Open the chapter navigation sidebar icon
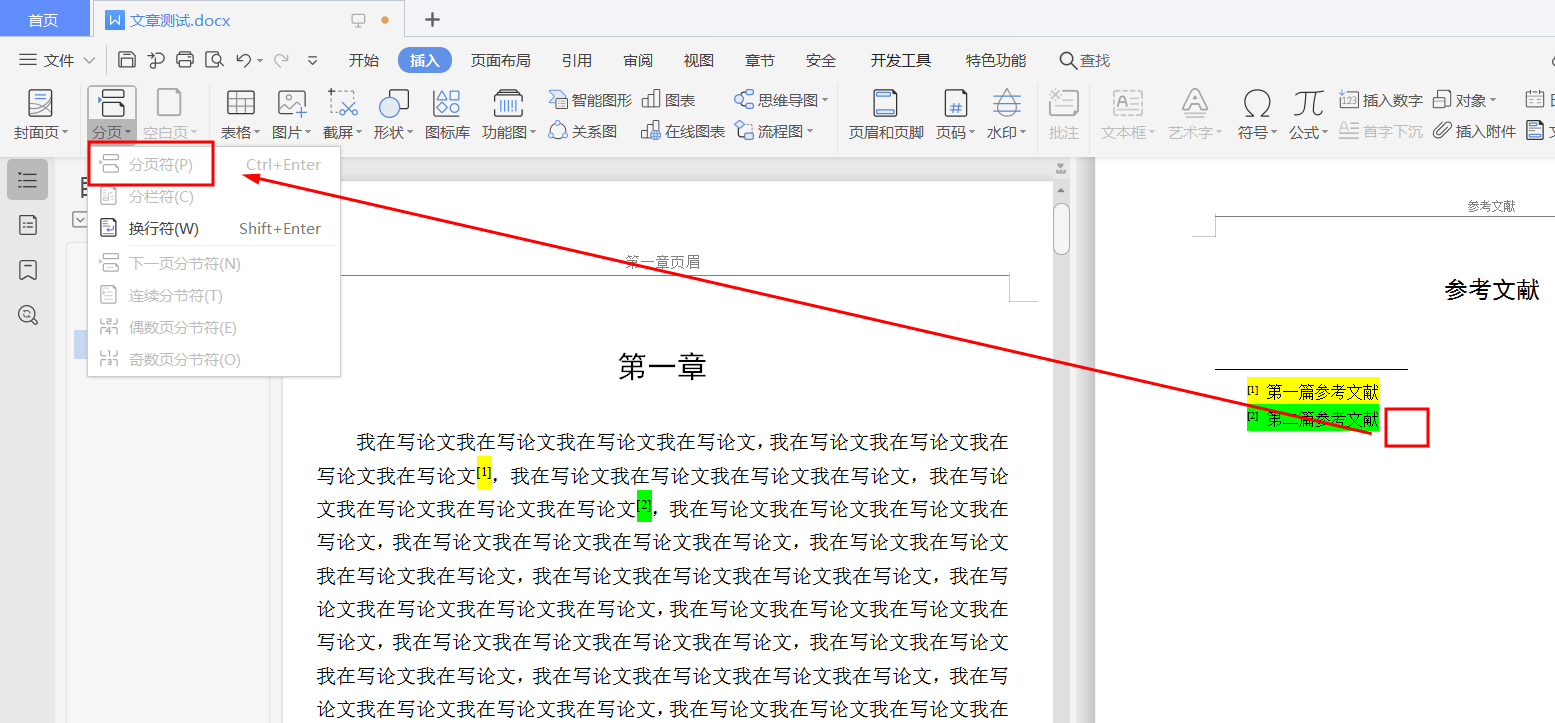The image size is (1555, 723). tap(28, 225)
